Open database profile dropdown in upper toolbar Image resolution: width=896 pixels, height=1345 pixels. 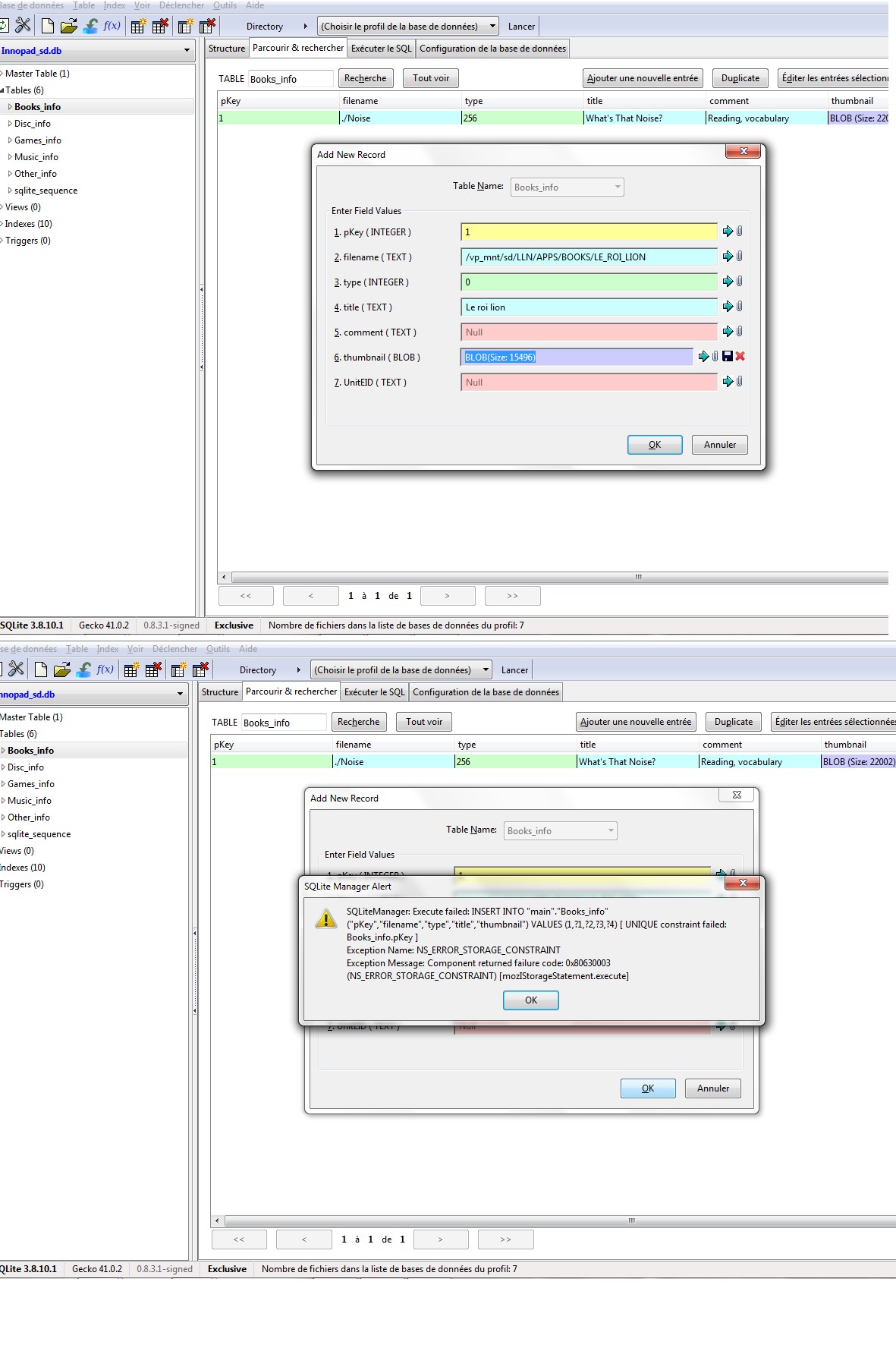pyautogui.click(x=407, y=27)
